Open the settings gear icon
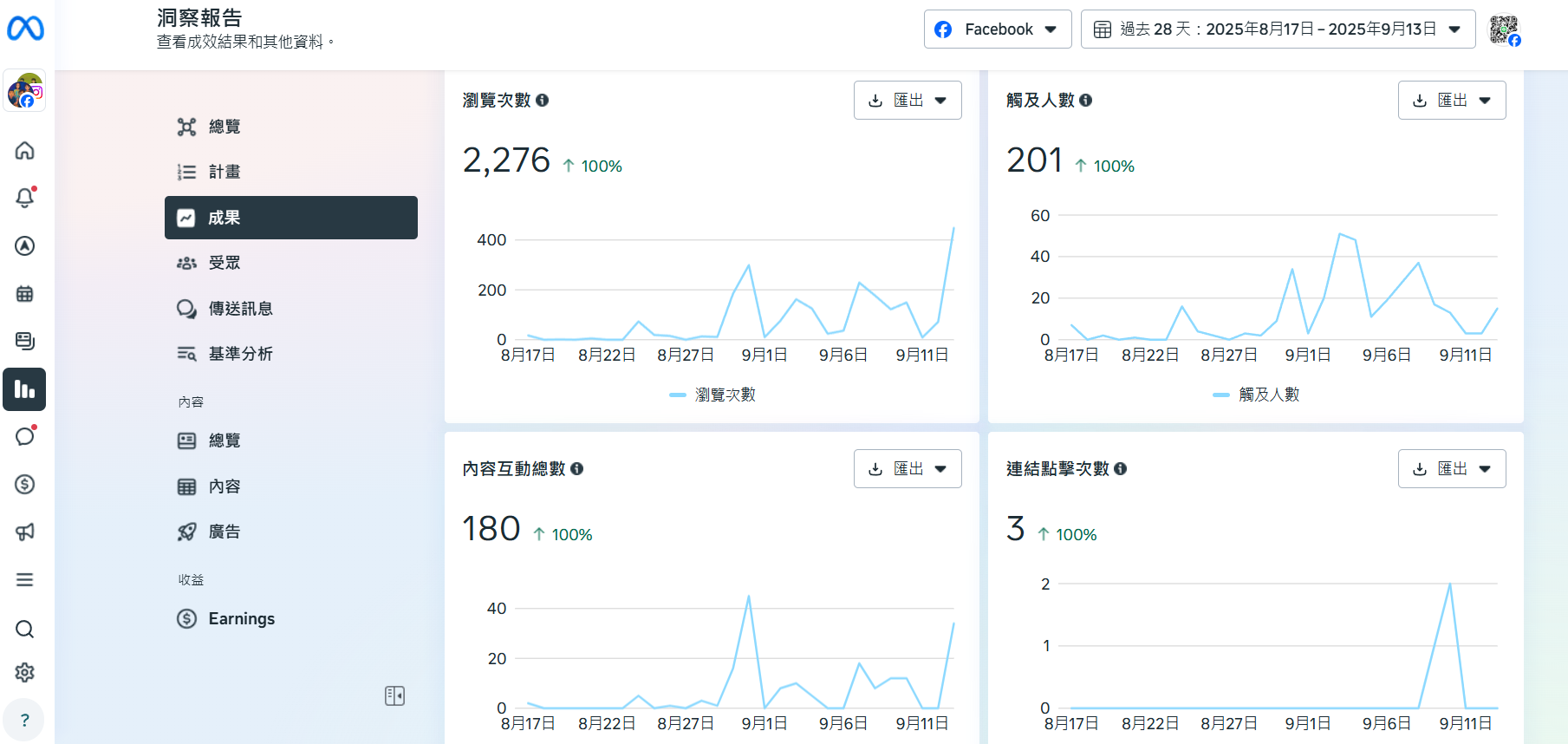The height and width of the screenshot is (744, 1568). click(25, 672)
